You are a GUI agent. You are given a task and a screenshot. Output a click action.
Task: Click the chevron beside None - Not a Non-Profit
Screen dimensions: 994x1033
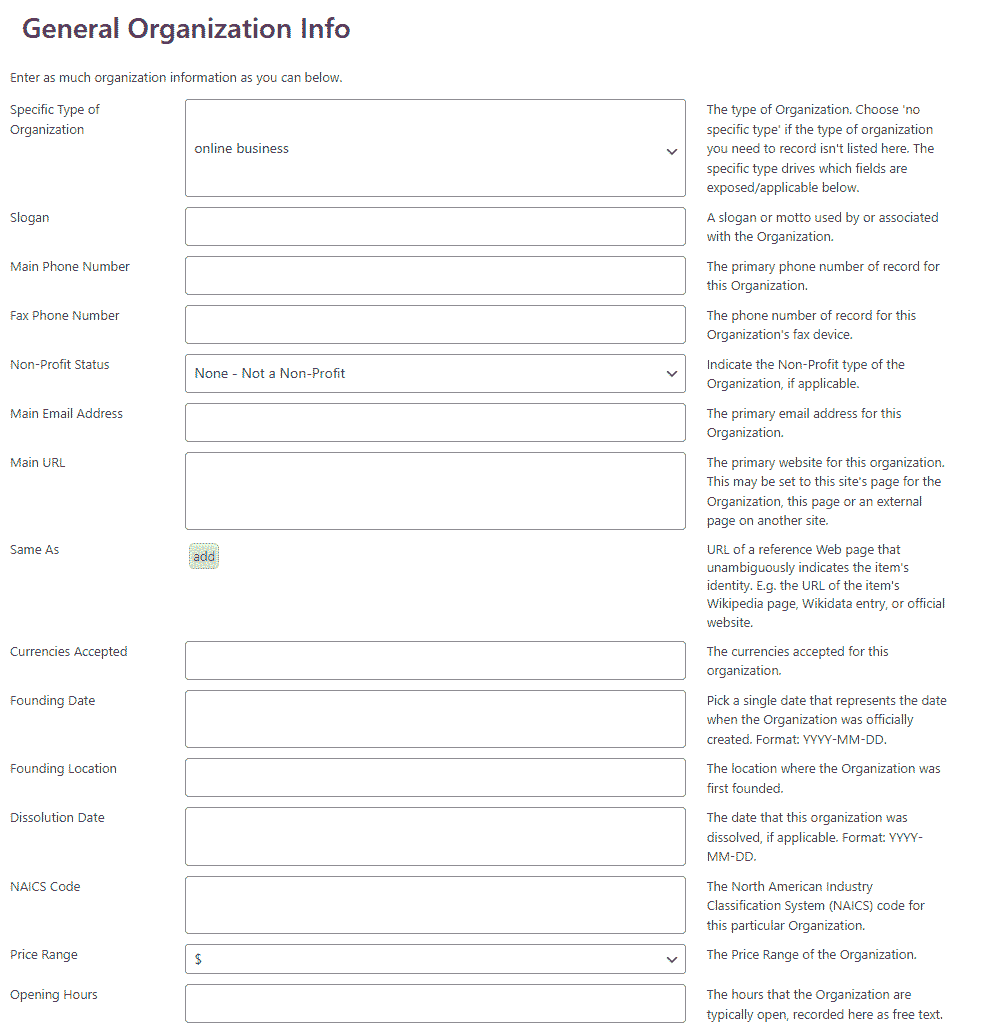click(672, 374)
